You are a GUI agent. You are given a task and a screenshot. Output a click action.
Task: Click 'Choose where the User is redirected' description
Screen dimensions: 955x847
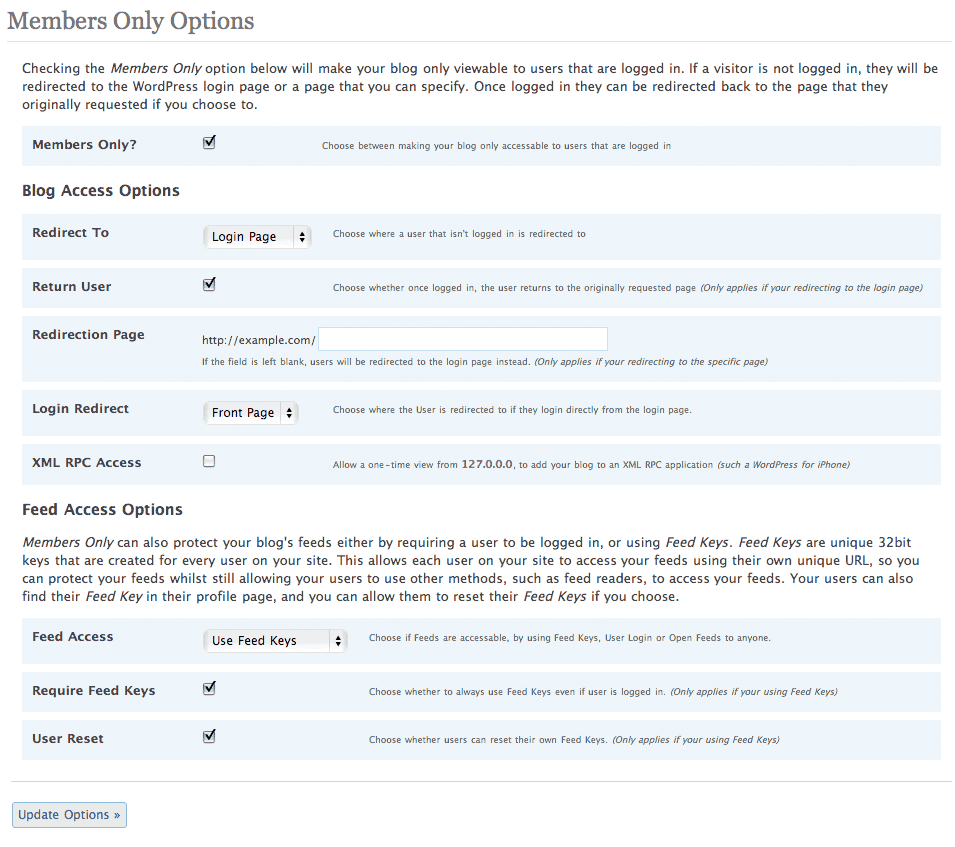512,410
